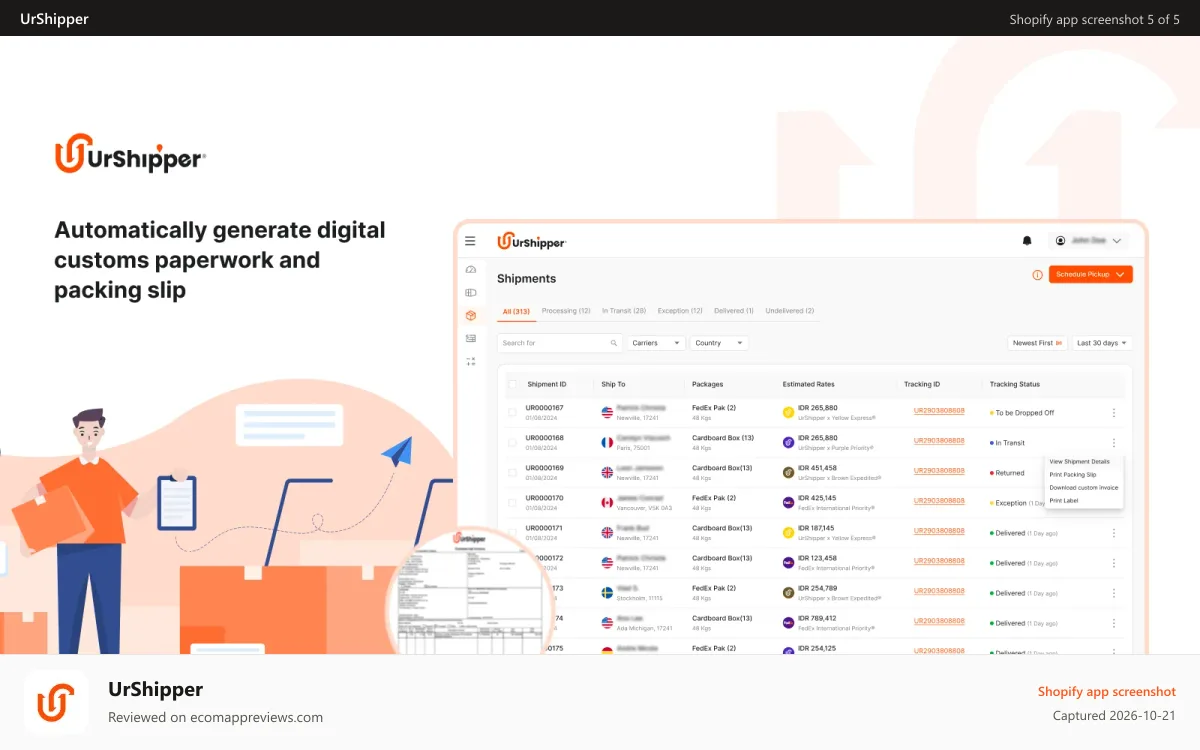Viewport: 1200px width, 750px height.
Task: Click the Estimated Rates column header
Action: (x=808, y=384)
